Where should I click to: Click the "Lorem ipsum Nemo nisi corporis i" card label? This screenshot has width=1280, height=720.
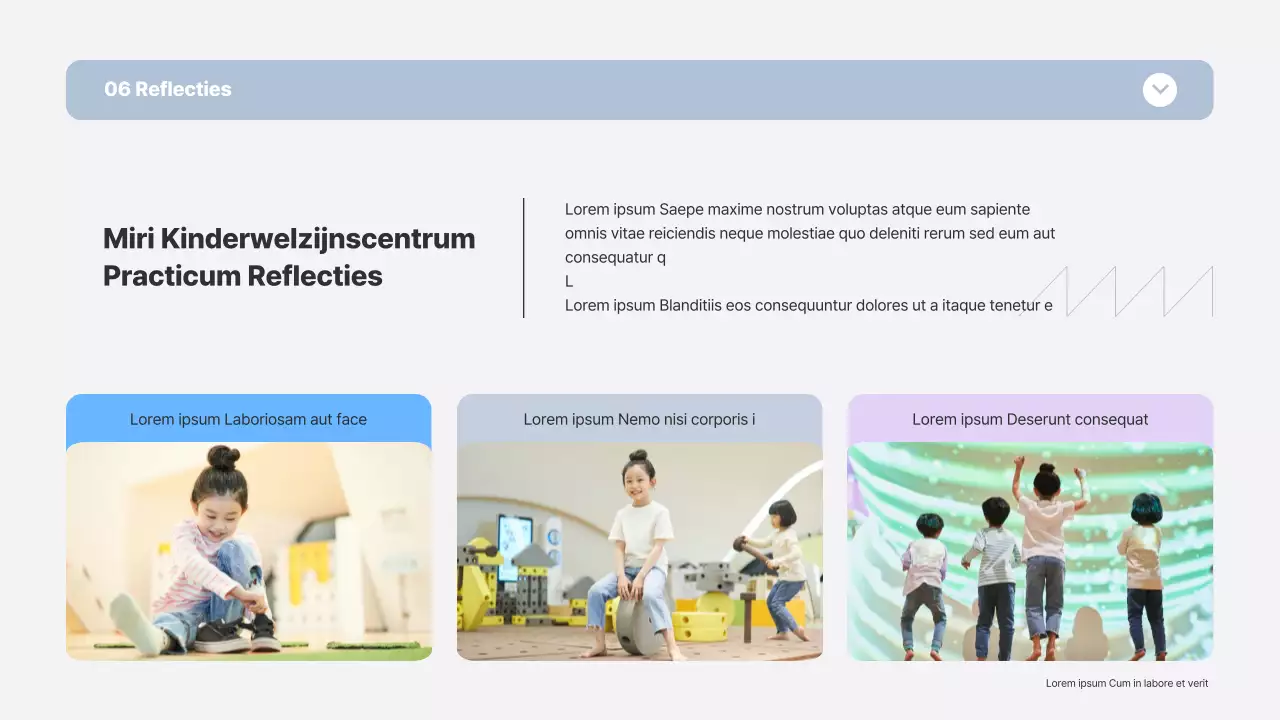[x=639, y=419]
